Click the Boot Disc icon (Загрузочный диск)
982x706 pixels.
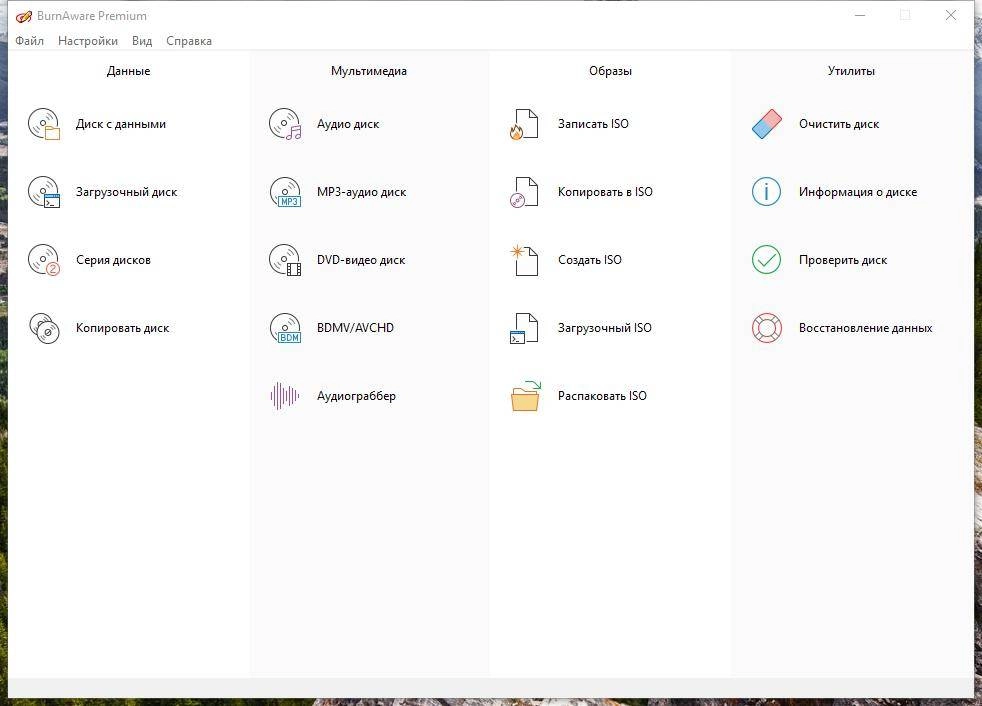[x=44, y=192]
